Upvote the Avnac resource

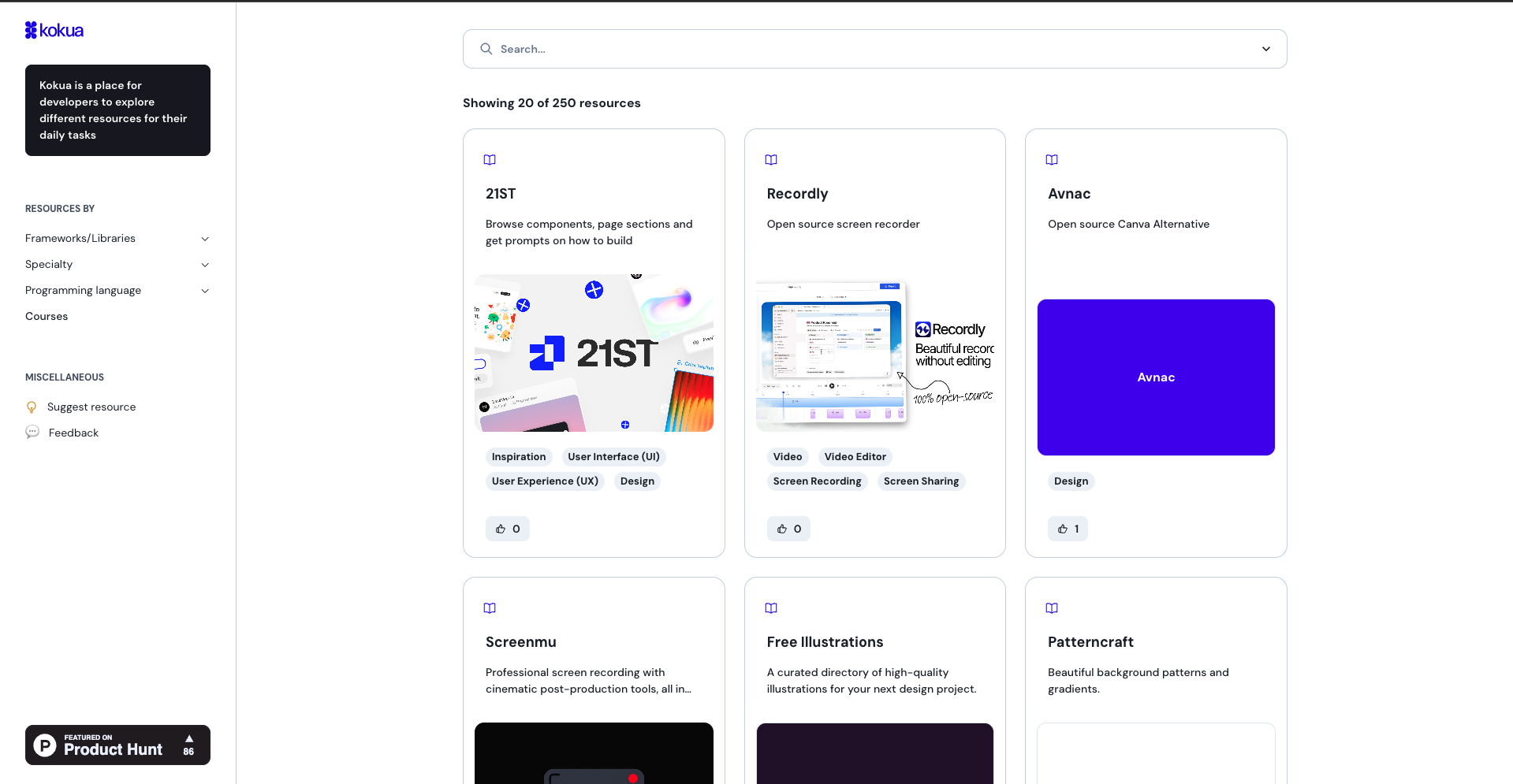[1068, 529]
